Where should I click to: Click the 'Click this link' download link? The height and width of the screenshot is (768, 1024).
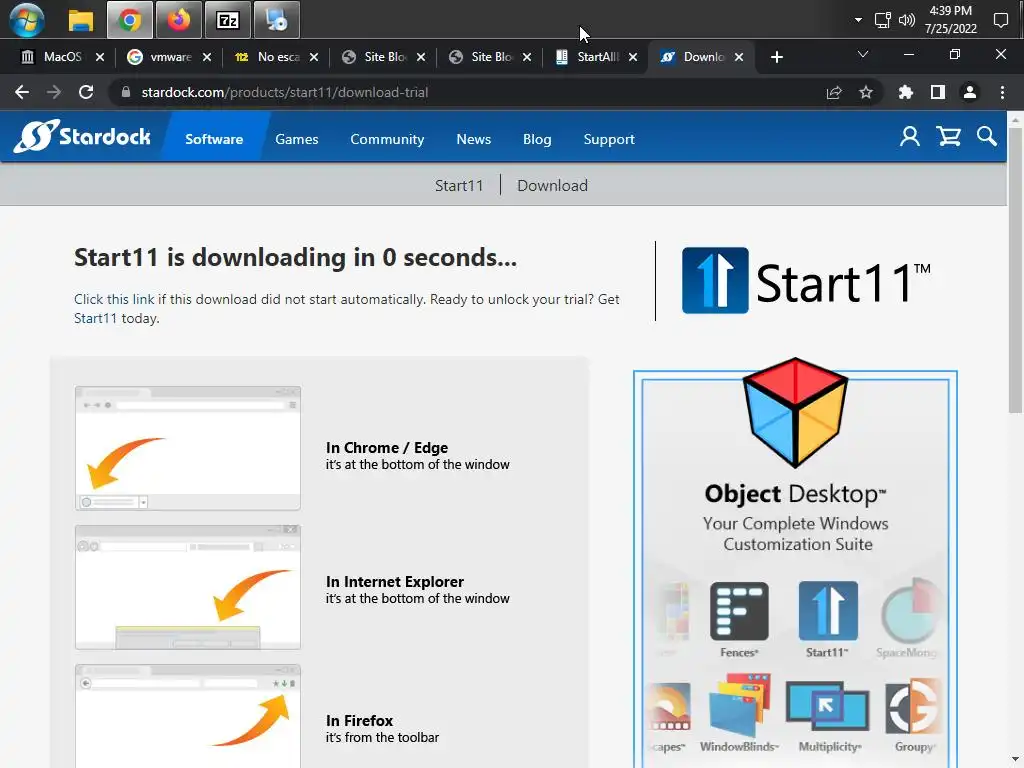[x=114, y=299]
